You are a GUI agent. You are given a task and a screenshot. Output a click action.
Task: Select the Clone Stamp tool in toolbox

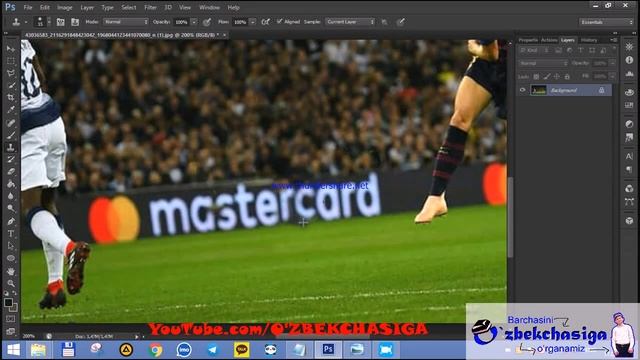[x=11, y=147]
